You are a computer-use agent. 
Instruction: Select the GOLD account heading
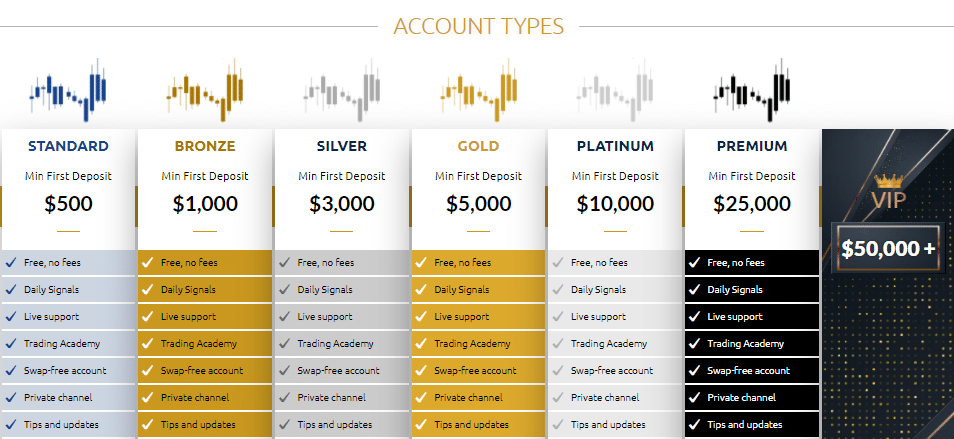tap(478, 147)
